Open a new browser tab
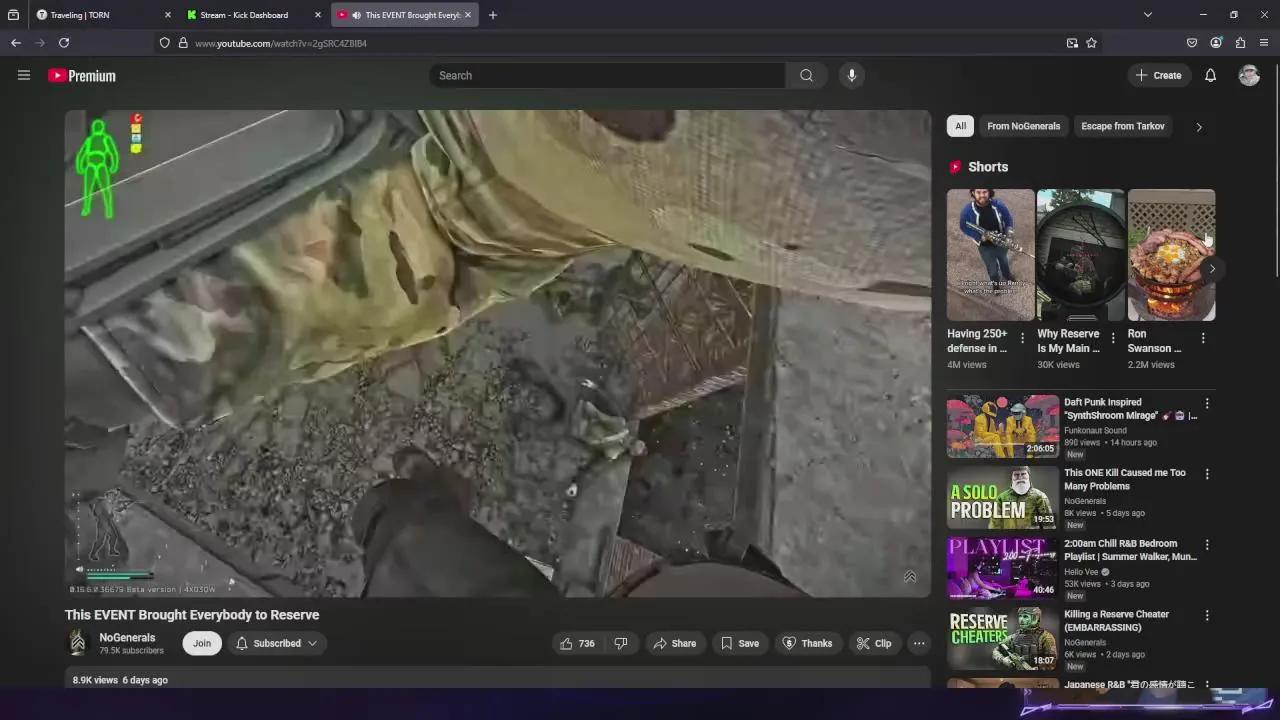Screen dimensions: 1280x720 tap(492, 15)
